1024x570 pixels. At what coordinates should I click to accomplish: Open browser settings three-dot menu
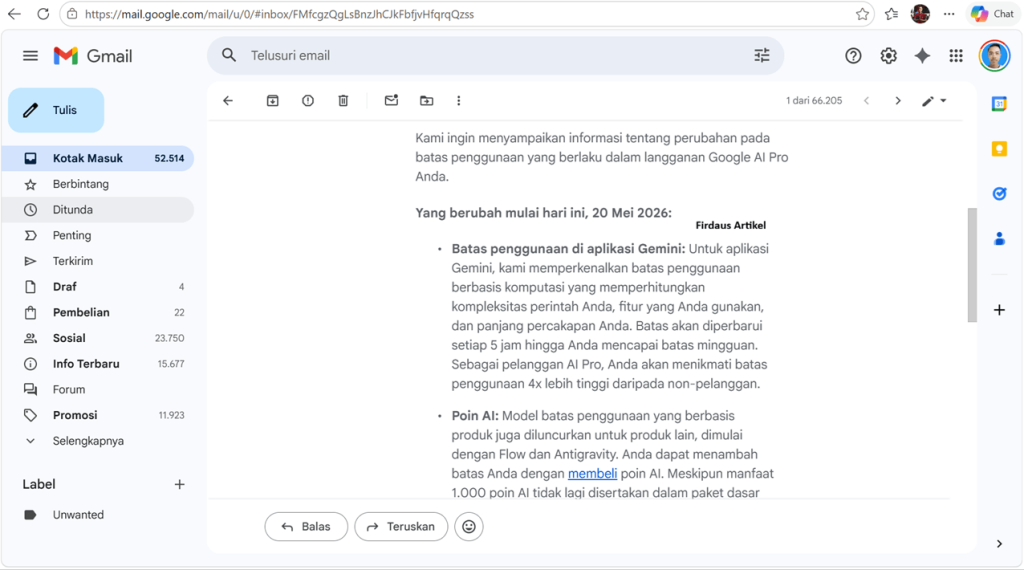pyautogui.click(x=949, y=14)
